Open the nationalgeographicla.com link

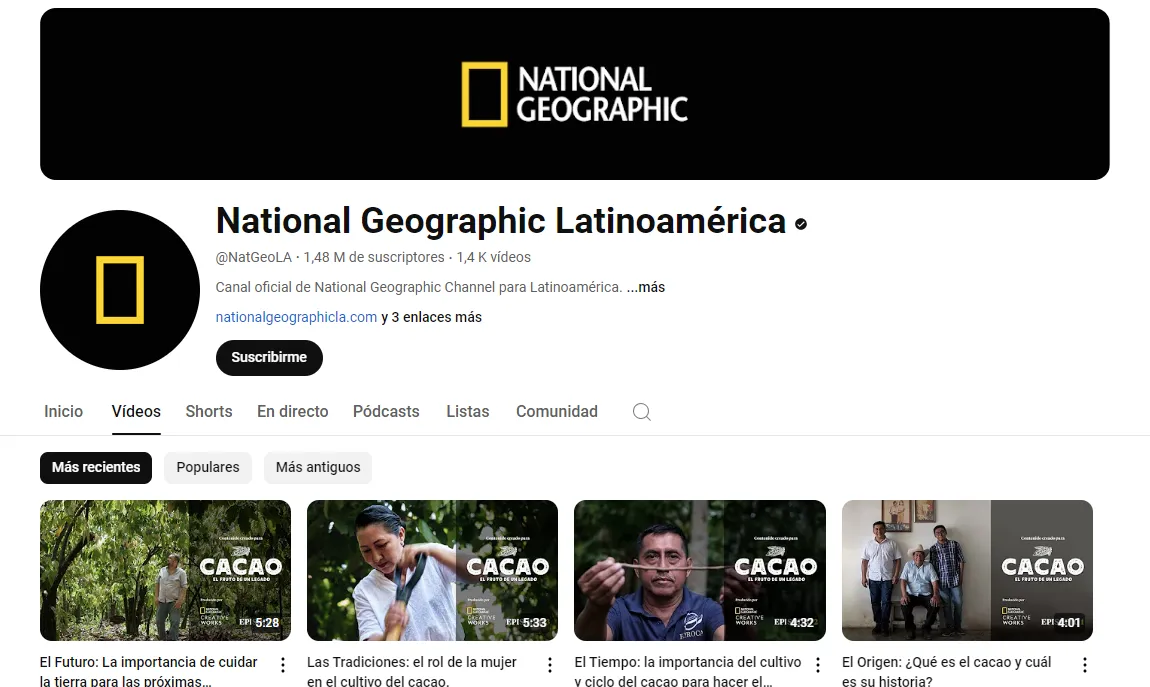[x=296, y=317]
